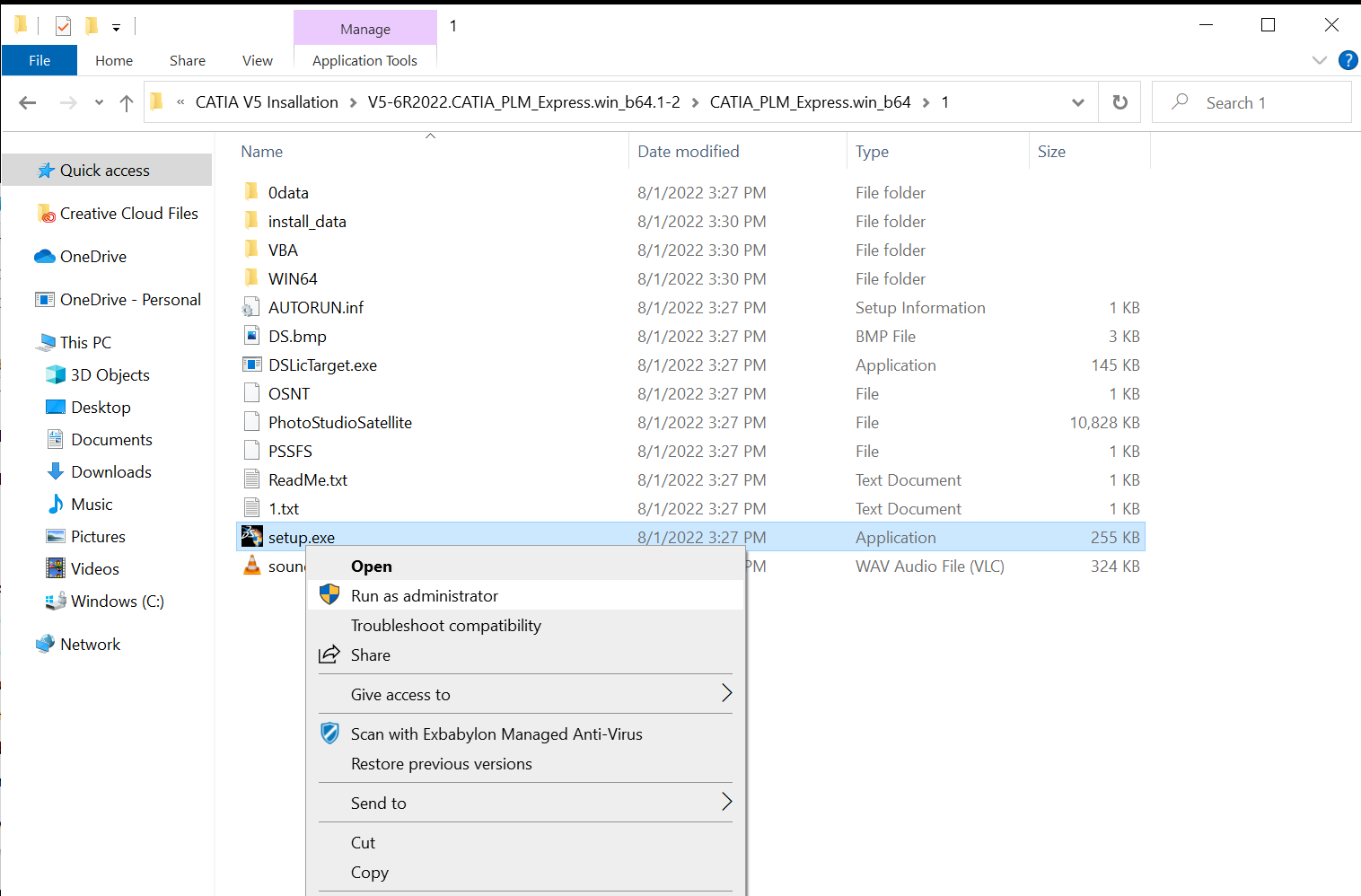Expand Give access to submenu
The width and height of the screenshot is (1361, 896).
pos(726,693)
